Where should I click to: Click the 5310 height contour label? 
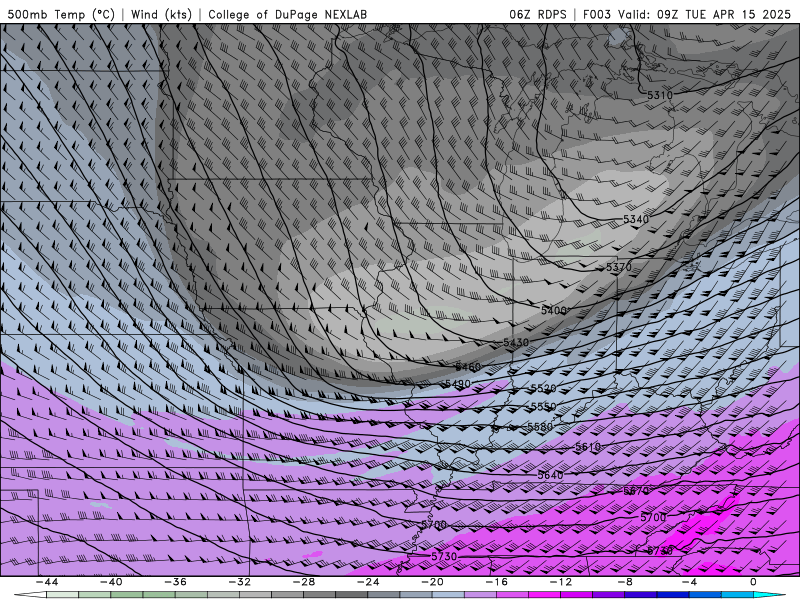click(660, 95)
